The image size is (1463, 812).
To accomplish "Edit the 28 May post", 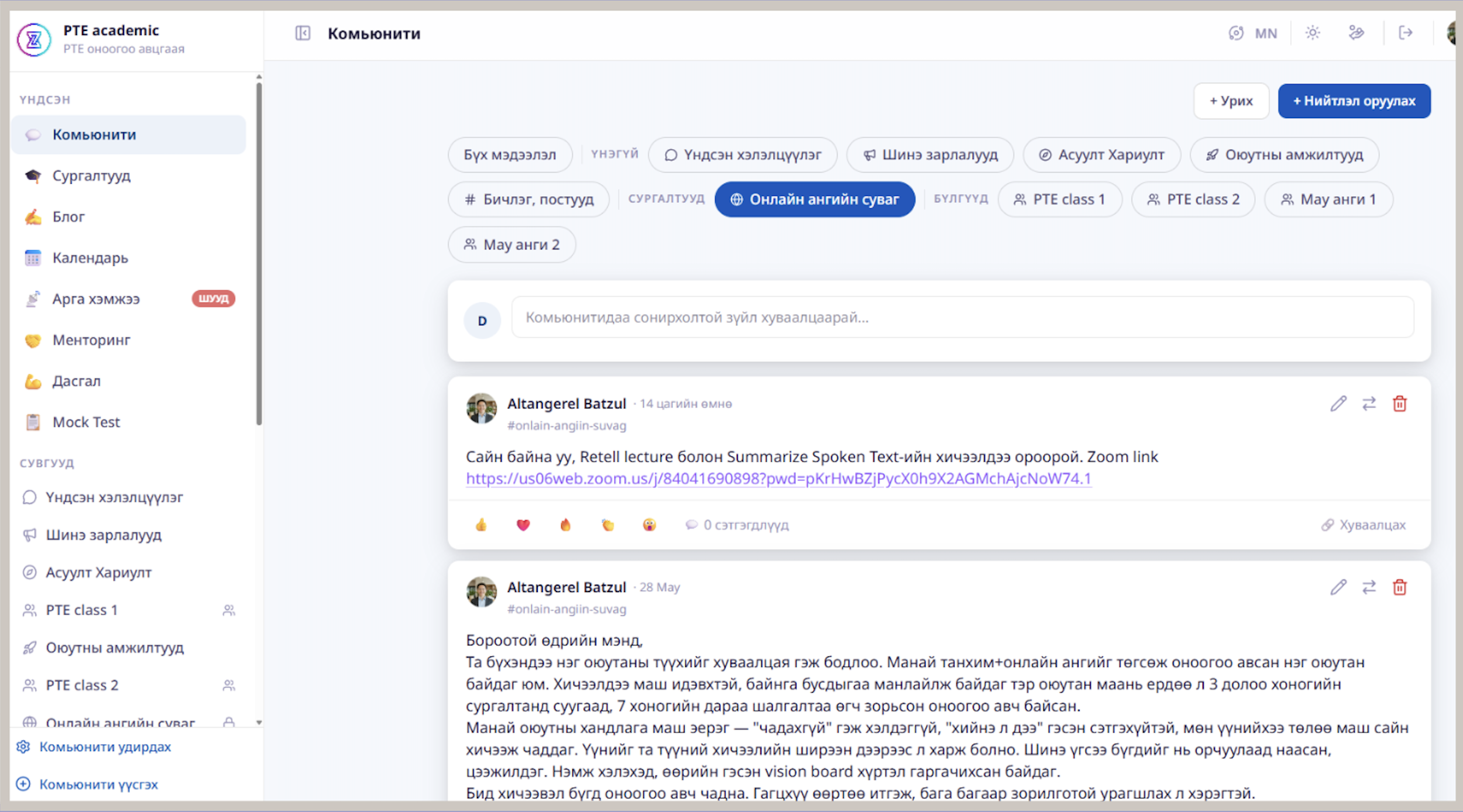I will [x=1338, y=587].
